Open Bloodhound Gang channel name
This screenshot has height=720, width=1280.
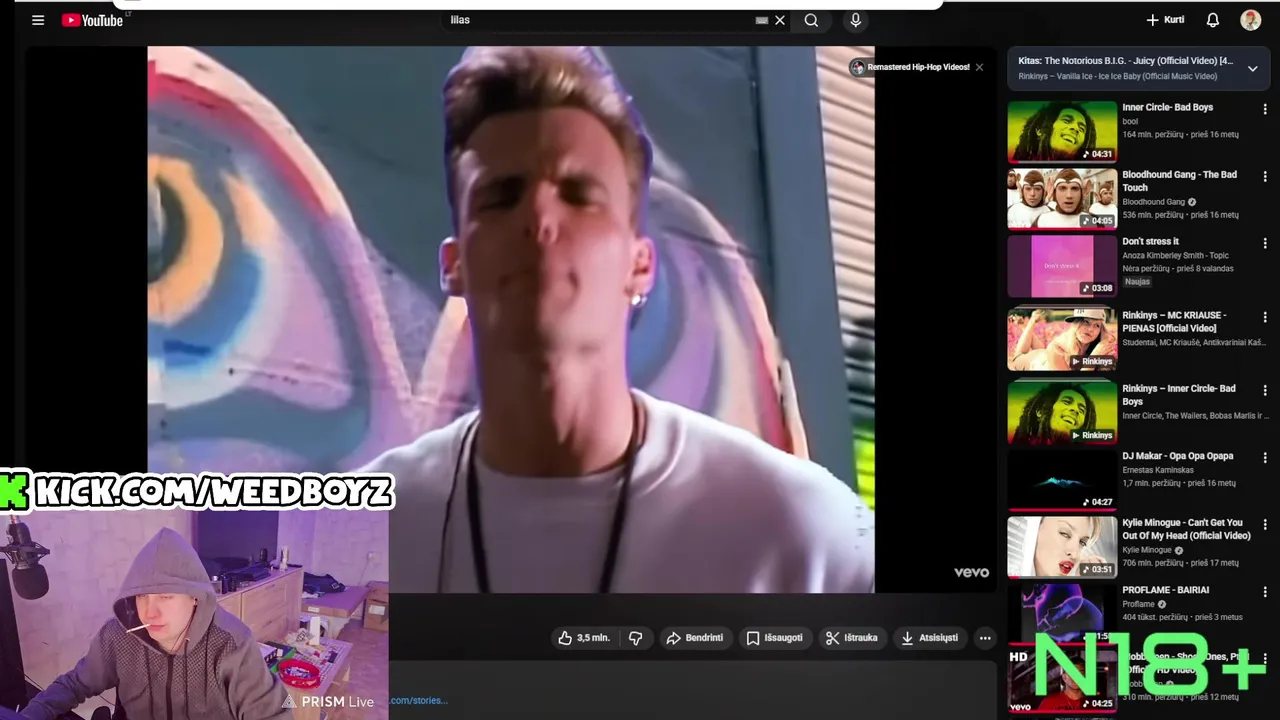tap(1153, 202)
